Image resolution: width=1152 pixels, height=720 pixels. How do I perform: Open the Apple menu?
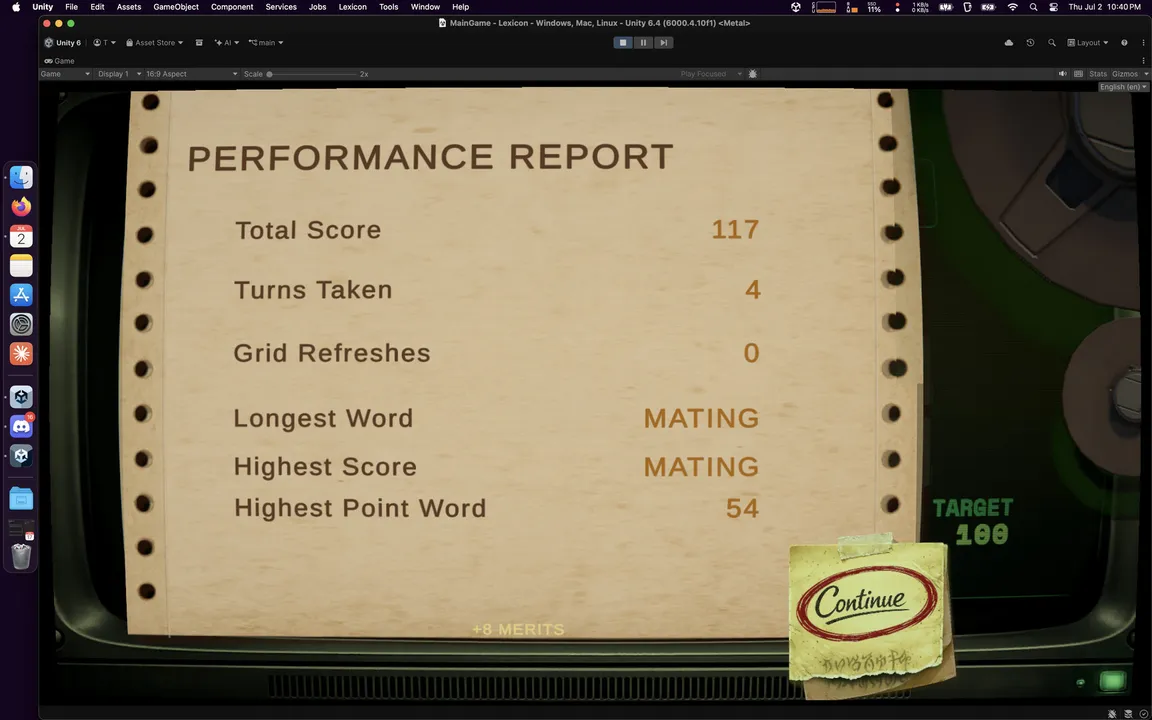point(15,7)
